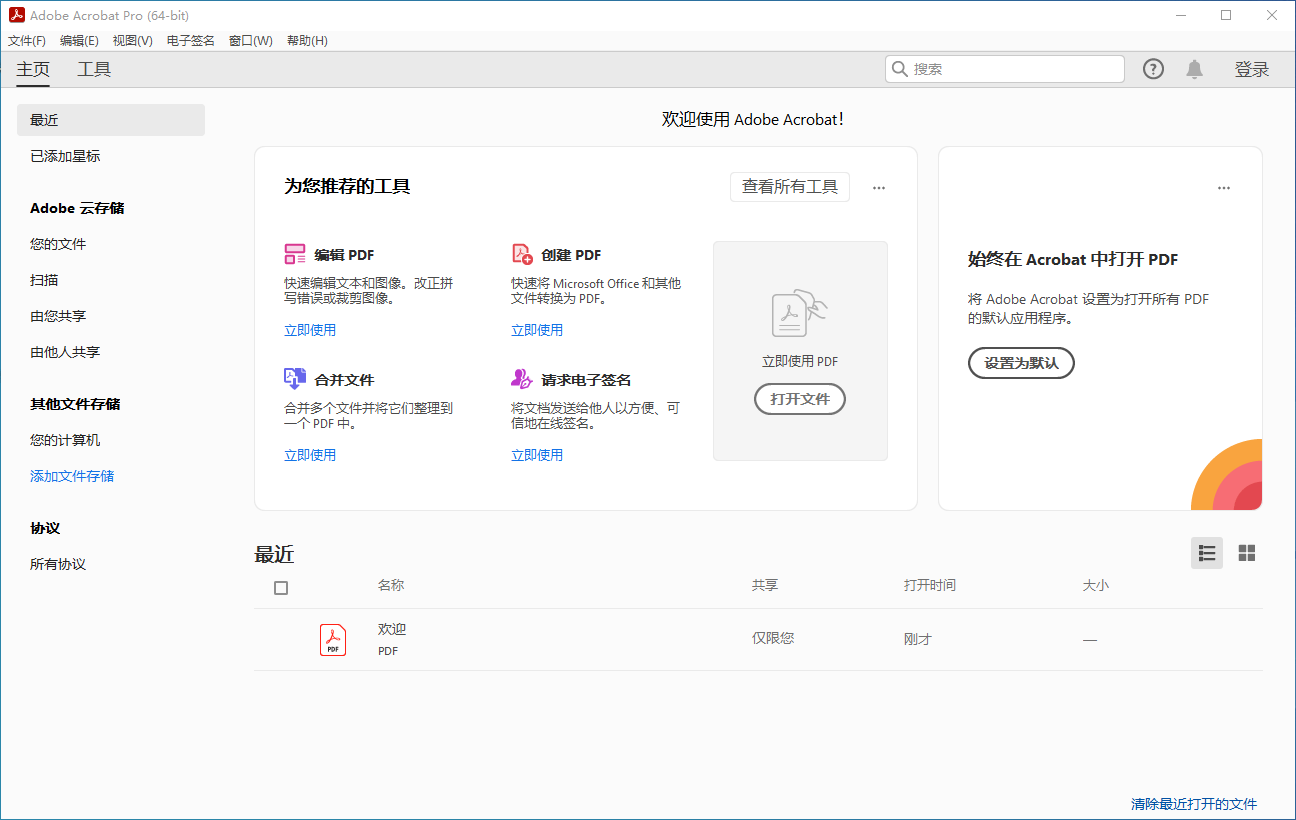Switch to the 工具 tab

click(x=94, y=69)
